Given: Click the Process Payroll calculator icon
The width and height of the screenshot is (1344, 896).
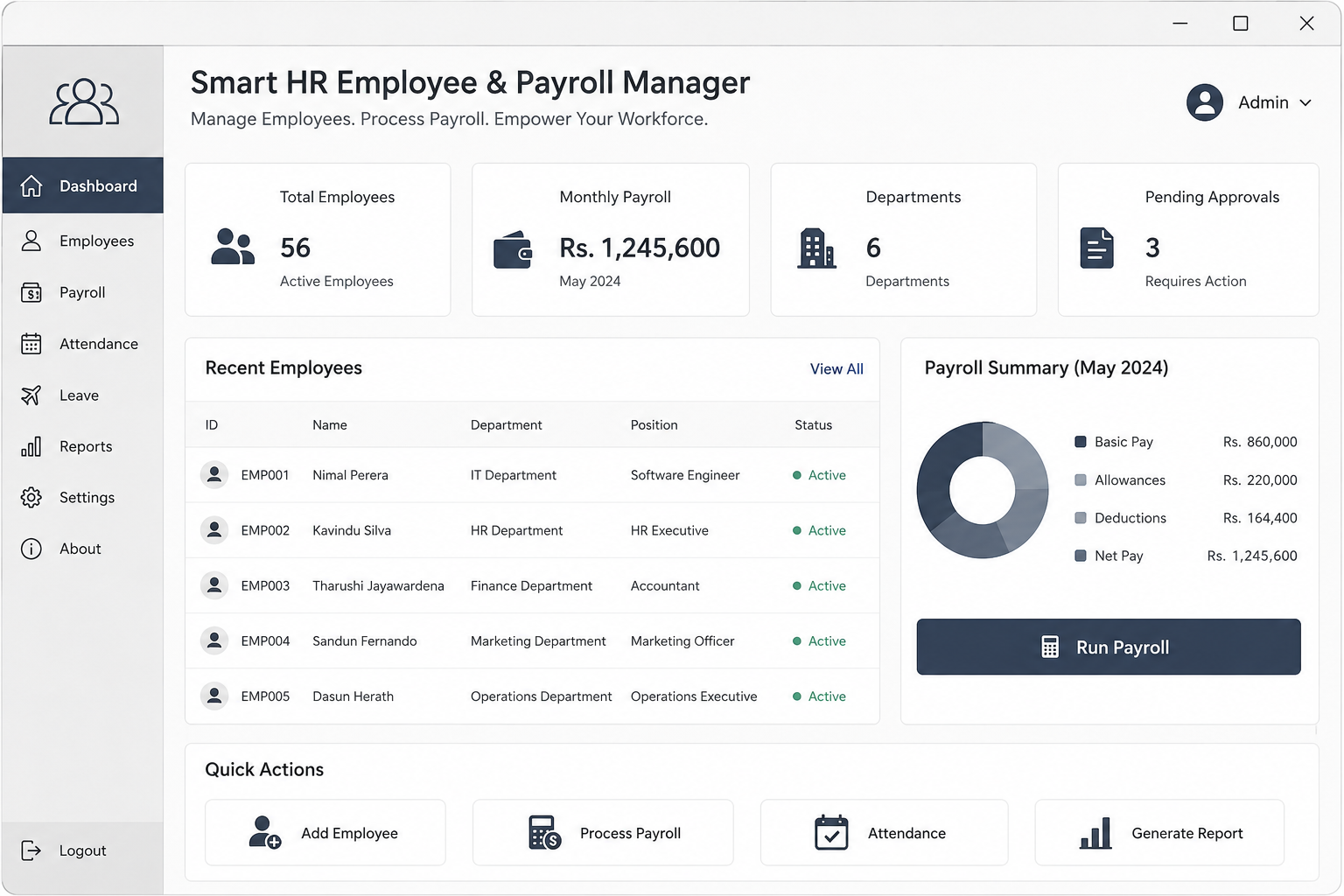Looking at the screenshot, I should (x=544, y=832).
